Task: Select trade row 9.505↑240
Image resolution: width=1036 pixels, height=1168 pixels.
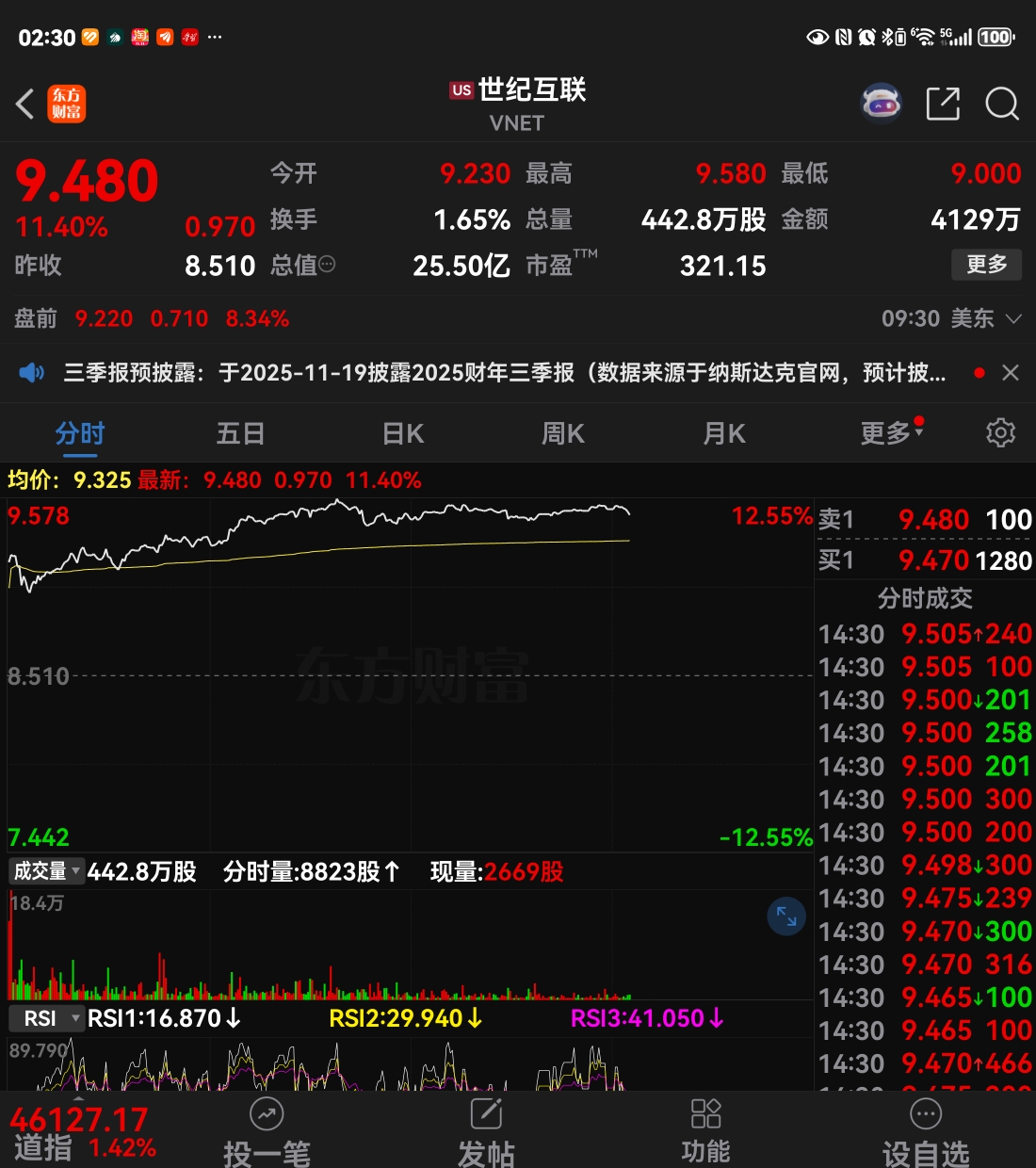Action: point(925,634)
